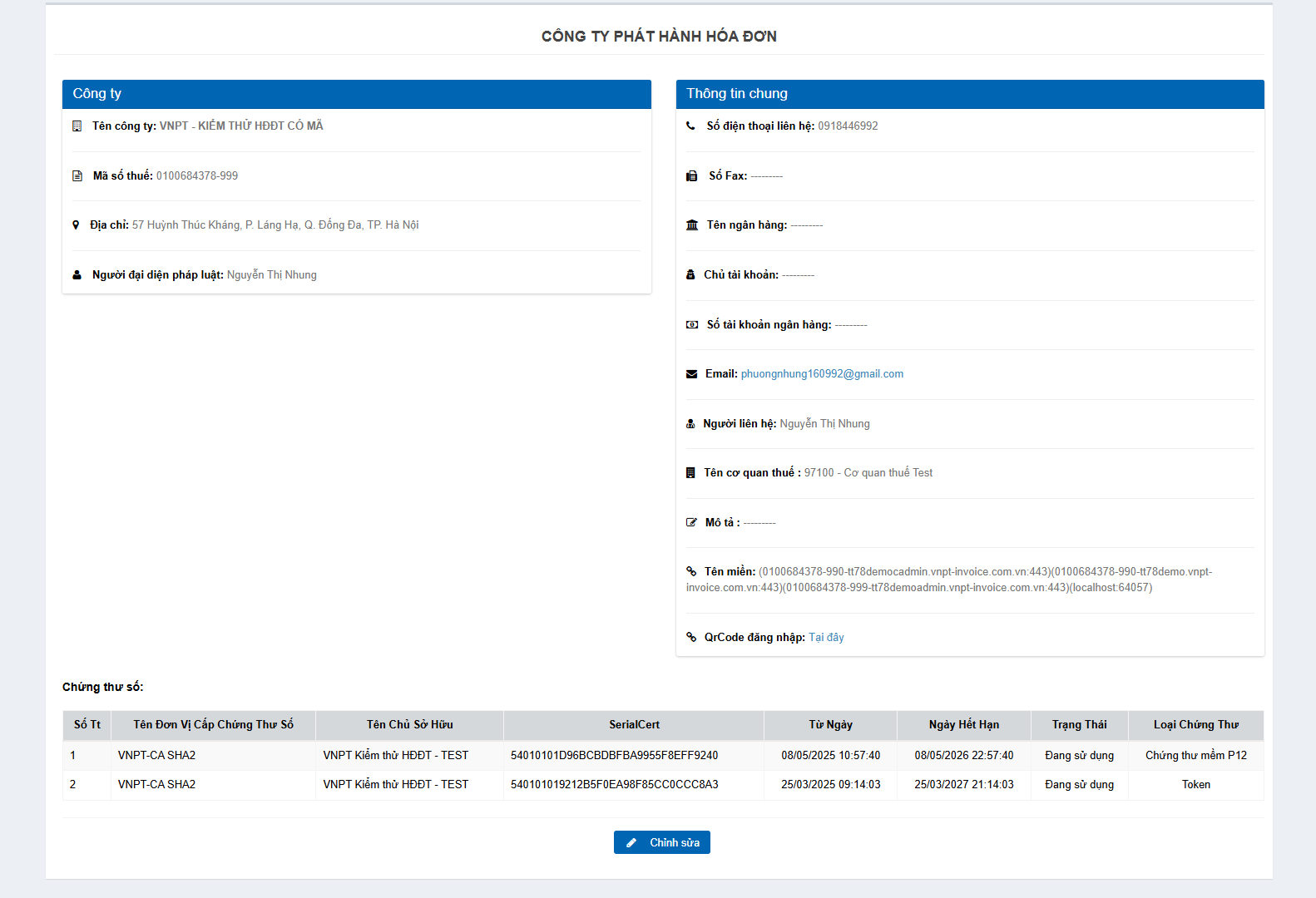The width and height of the screenshot is (1316, 898).
Task: Click the Số Tt column header
Action: (87, 725)
